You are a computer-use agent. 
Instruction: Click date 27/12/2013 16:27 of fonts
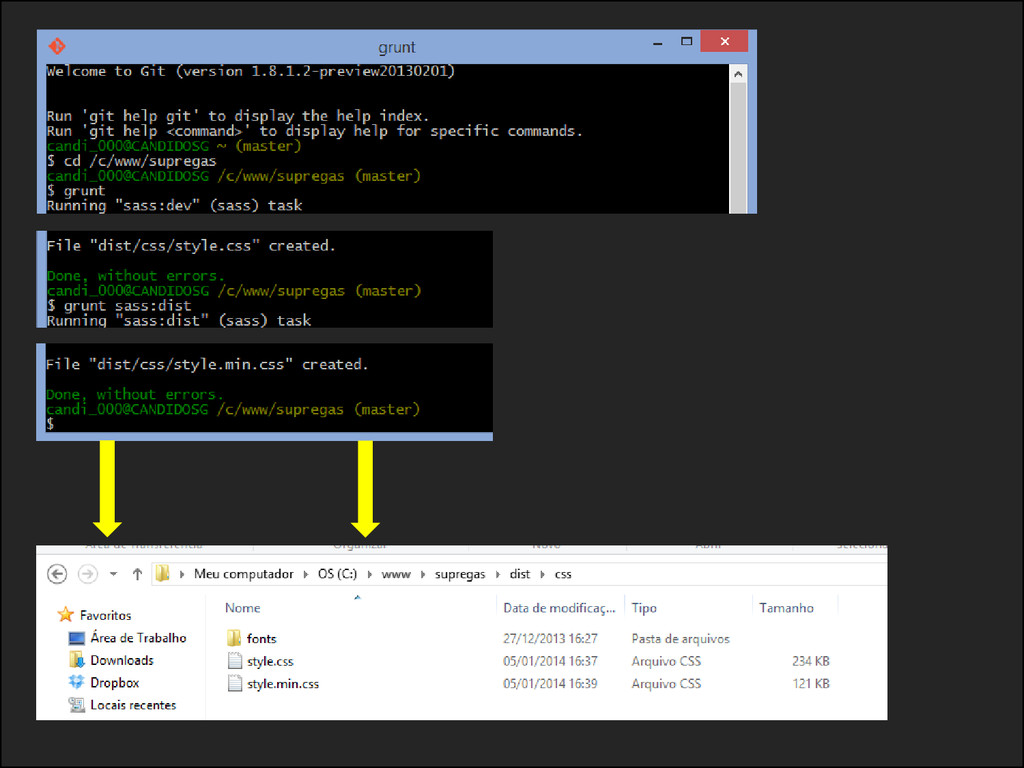click(x=550, y=639)
